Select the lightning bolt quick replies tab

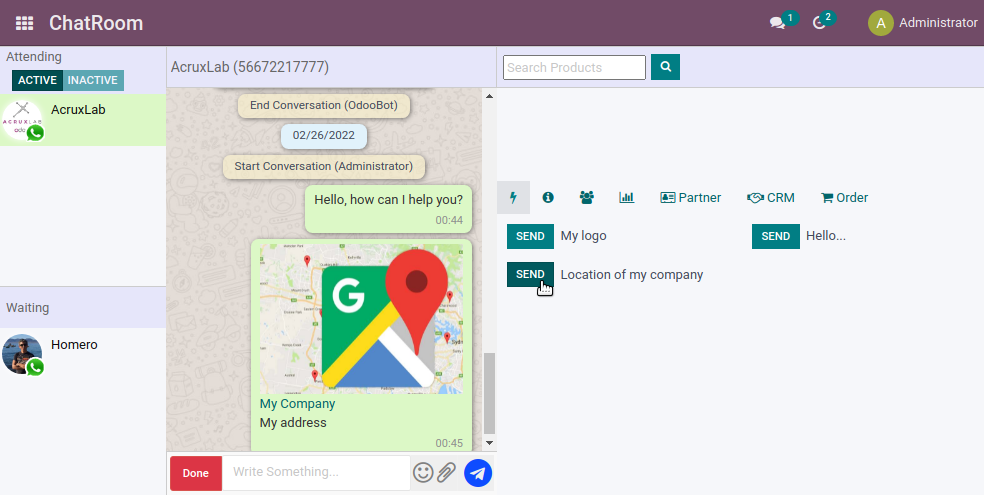[513, 198]
